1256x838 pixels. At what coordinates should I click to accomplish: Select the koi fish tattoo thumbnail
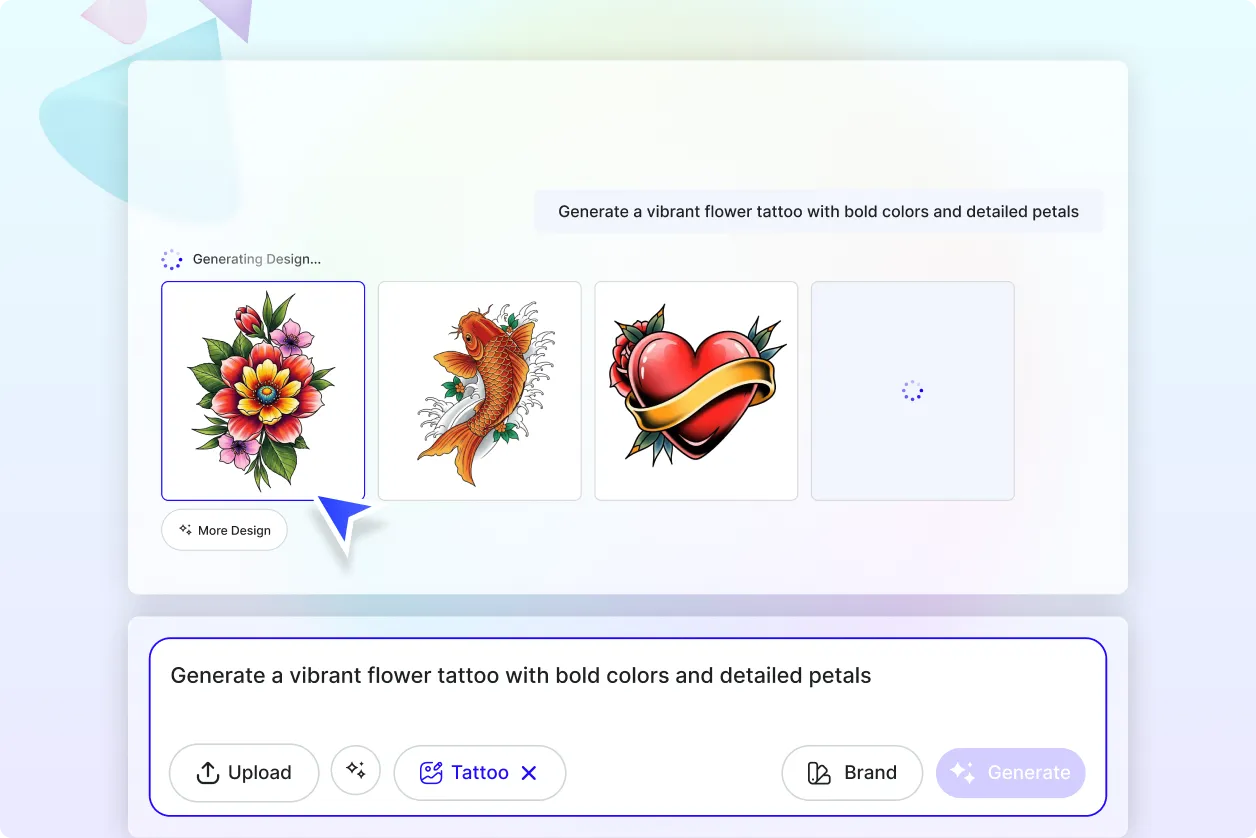480,391
